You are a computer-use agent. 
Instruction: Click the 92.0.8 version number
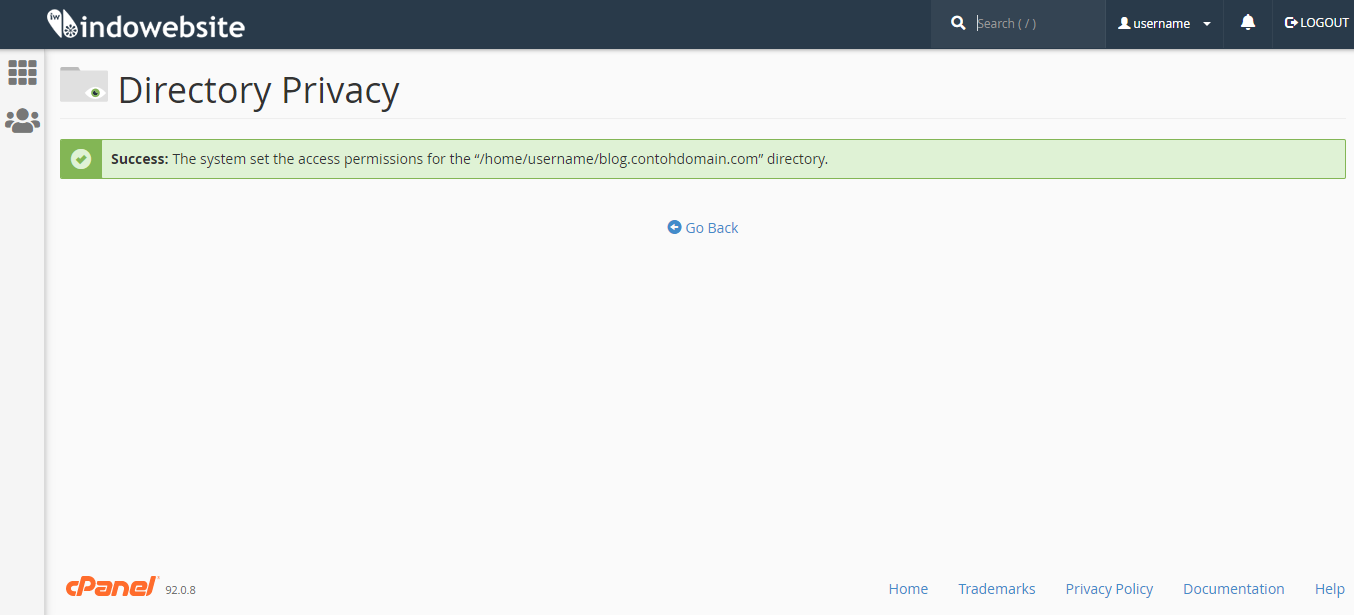(x=180, y=590)
